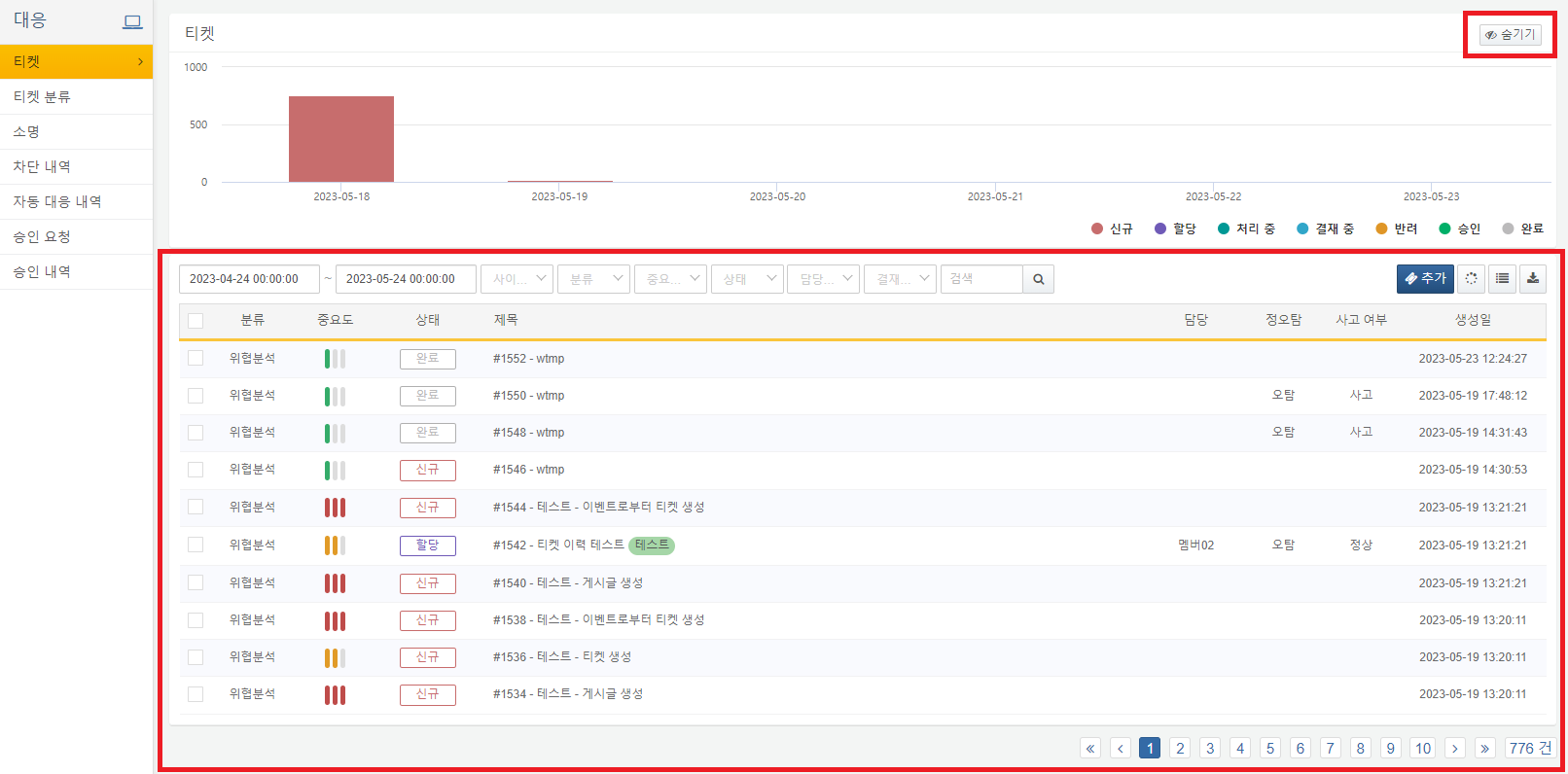Toggle the select-all checkbox in table header
Image resolution: width=1568 pixels, height=774 pixels.
(196, 321)
